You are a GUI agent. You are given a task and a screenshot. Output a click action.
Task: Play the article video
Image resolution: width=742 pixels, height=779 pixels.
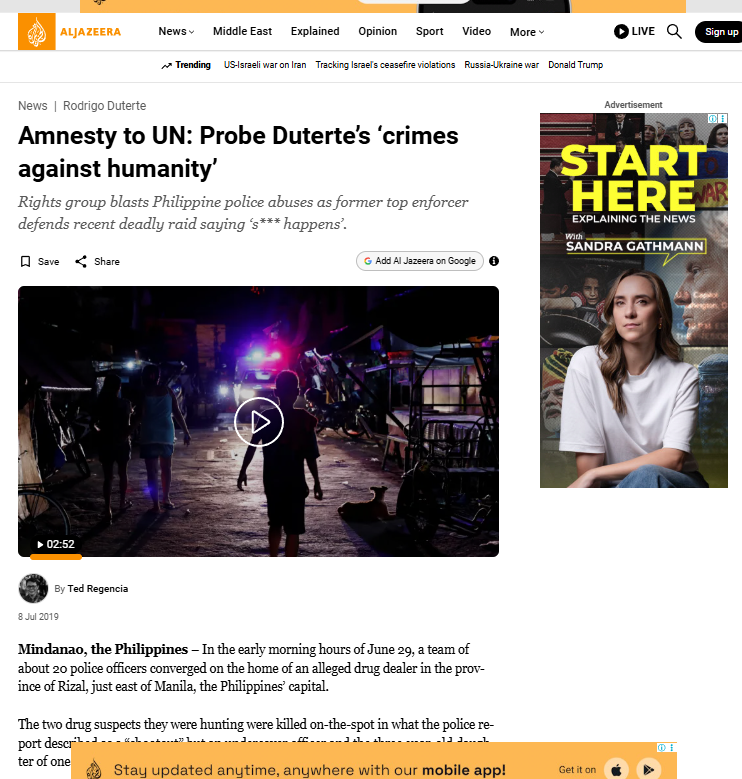point(259,422)
